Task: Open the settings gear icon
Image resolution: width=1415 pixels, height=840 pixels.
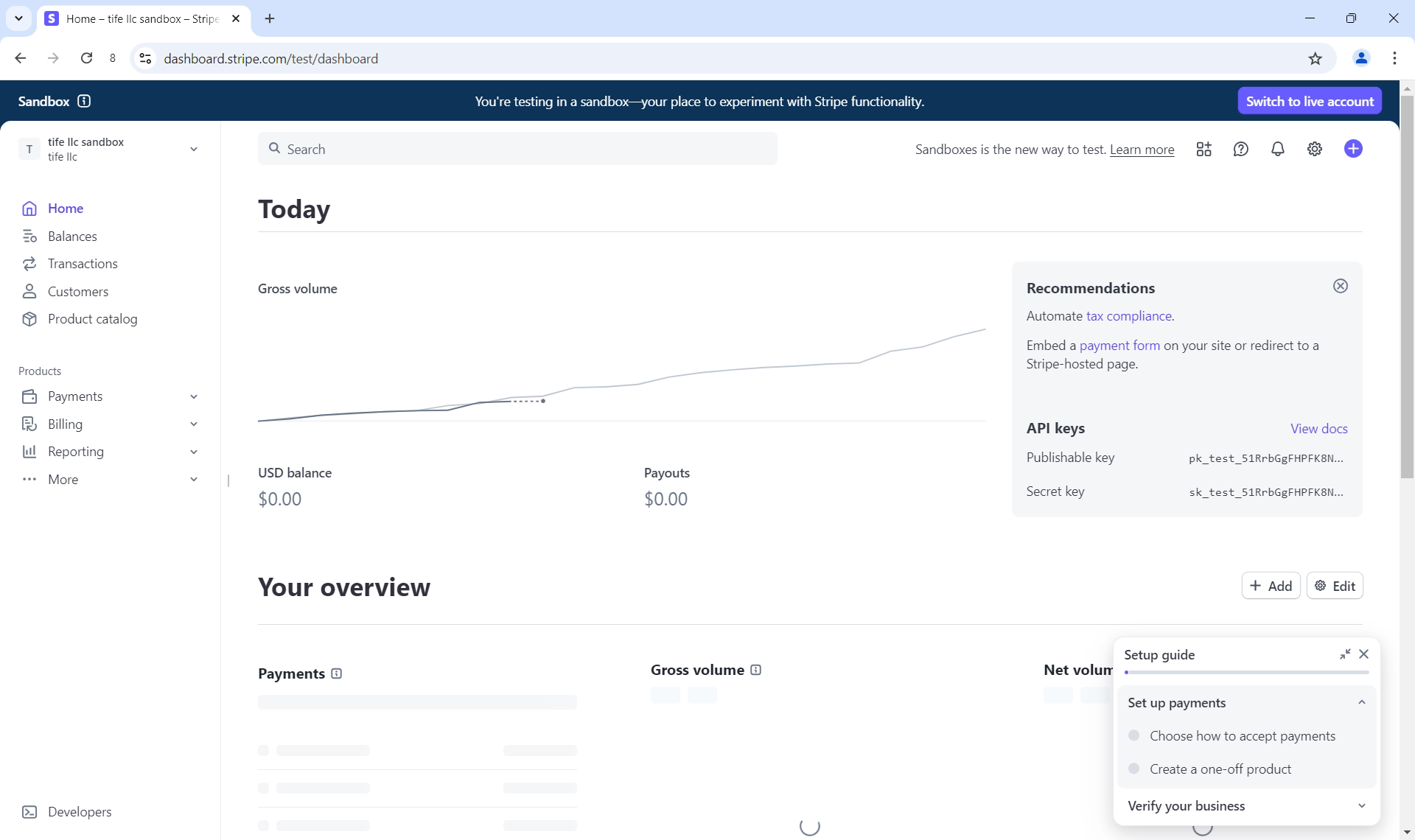Action: click(x=1315, y=150)
